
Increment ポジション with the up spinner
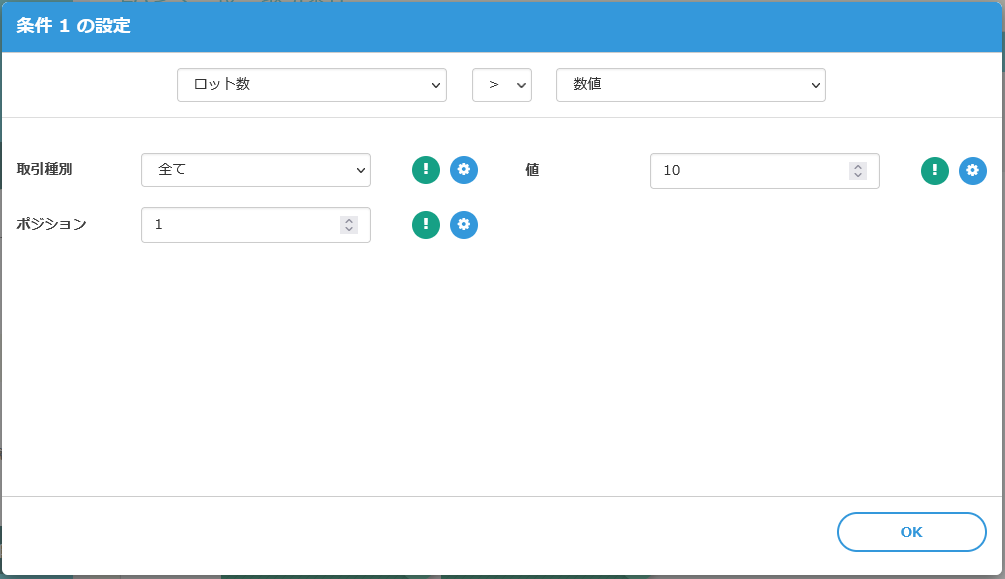coord(348,220)
